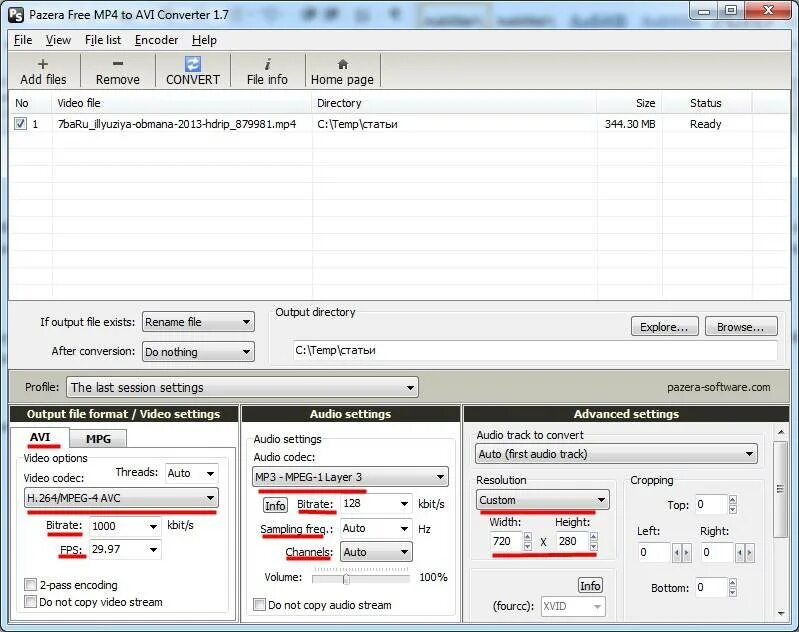This screenshot has width=799, height=632.
Task: Click the No column header
Action: click(x=30, y=103)
